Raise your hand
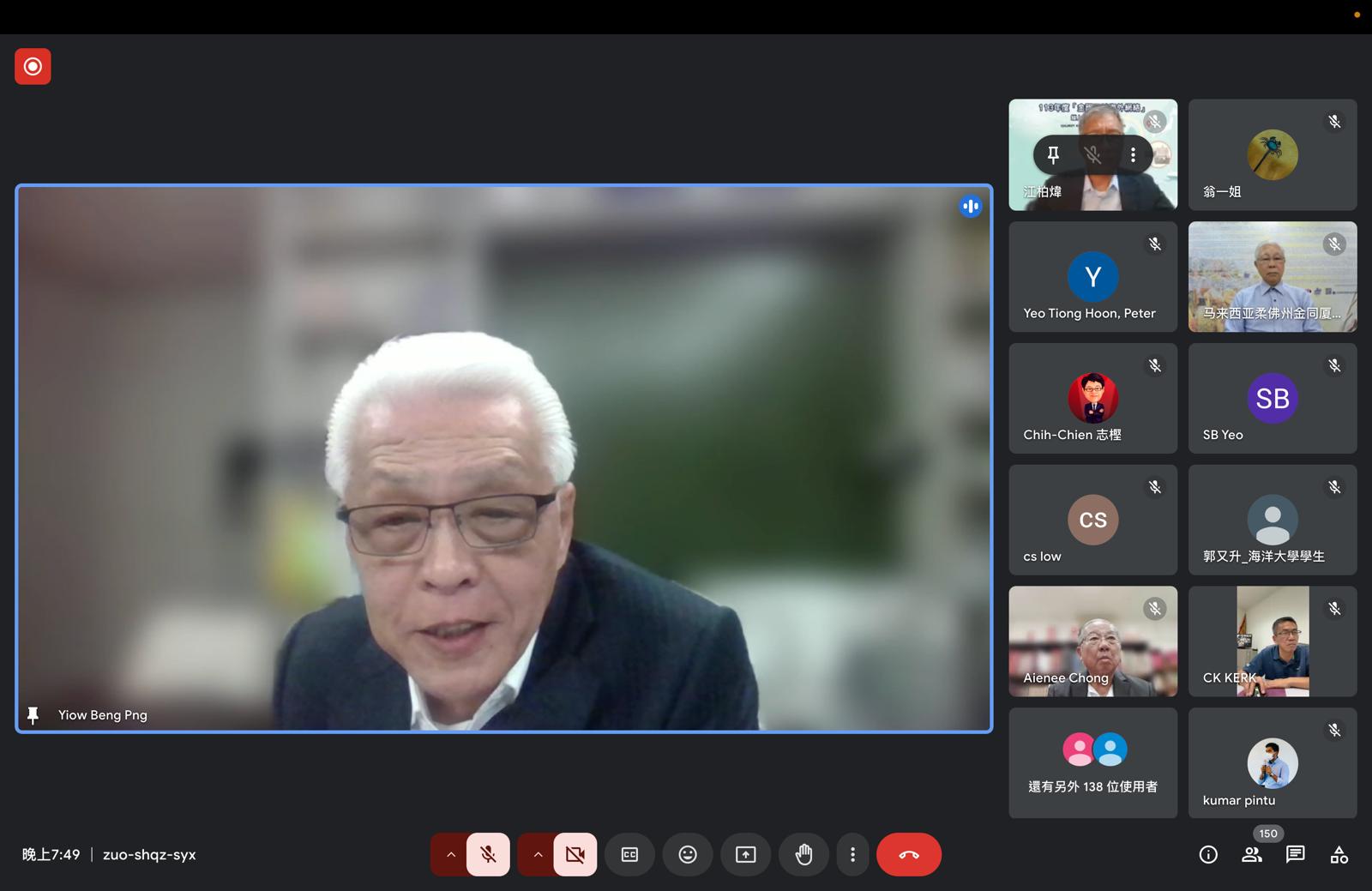This screenshot has height=891, width=1372. [x=803, y=854]
